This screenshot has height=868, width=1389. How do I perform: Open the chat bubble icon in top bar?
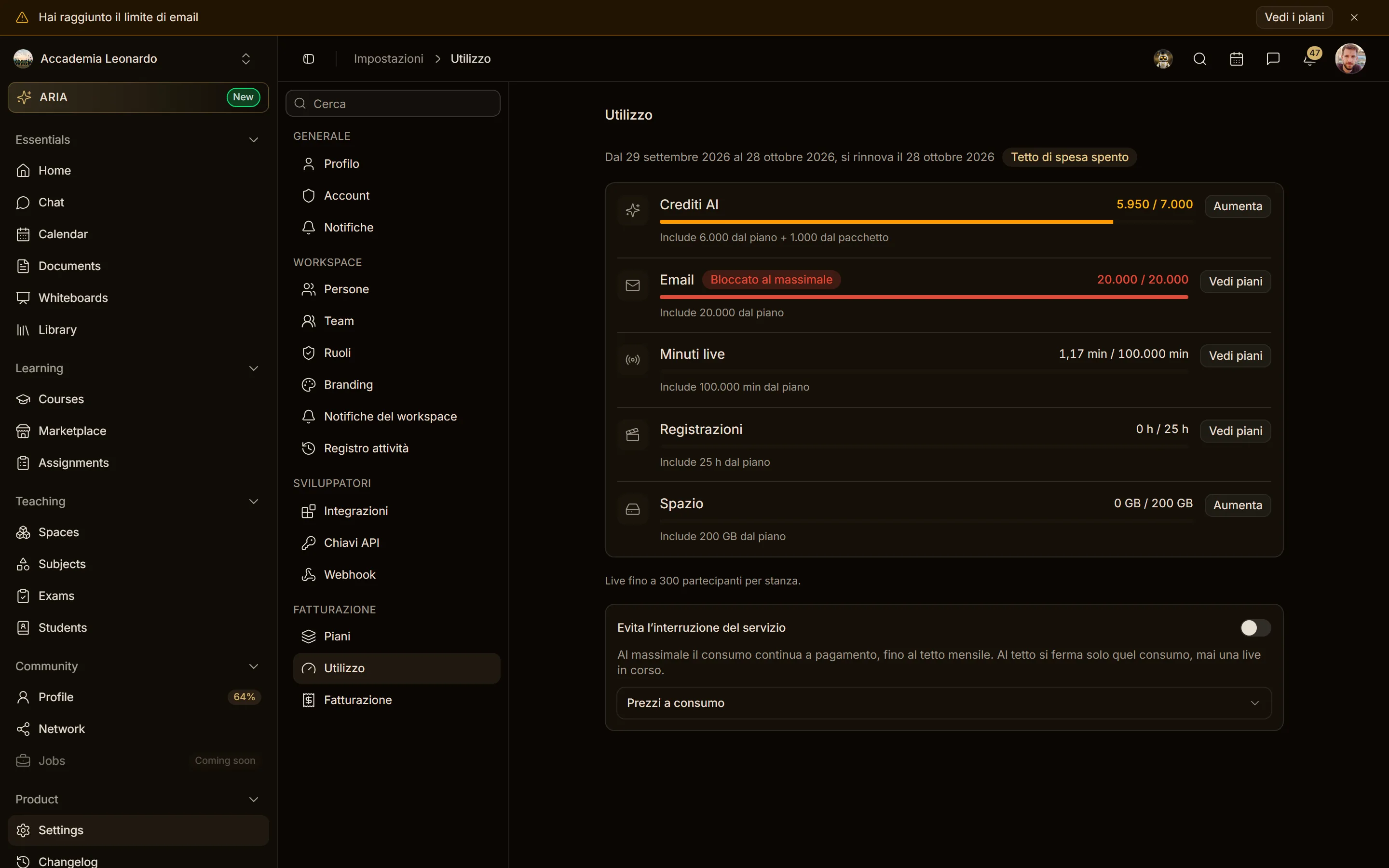[1273, 58]
